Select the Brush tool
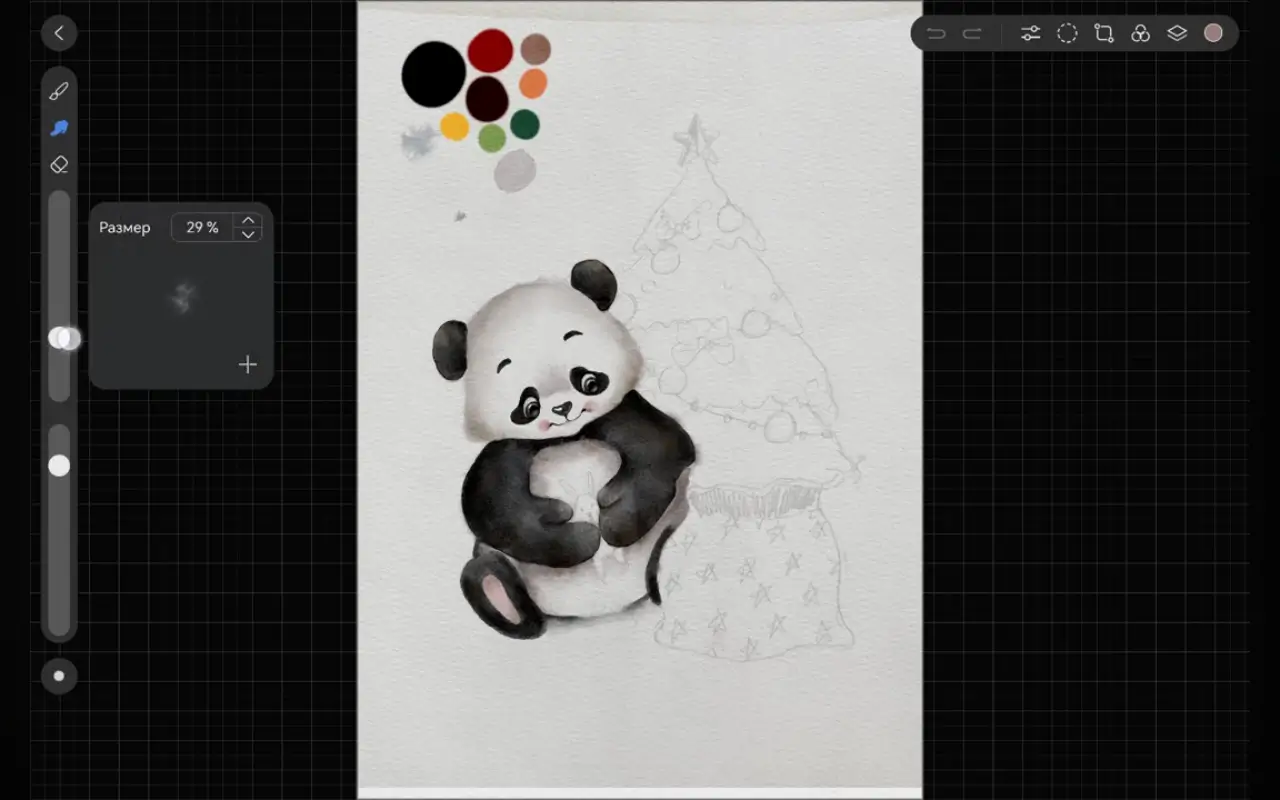The width and height of the screenshot is (1280, 800). pyautogui.click(x=59, y=92)
